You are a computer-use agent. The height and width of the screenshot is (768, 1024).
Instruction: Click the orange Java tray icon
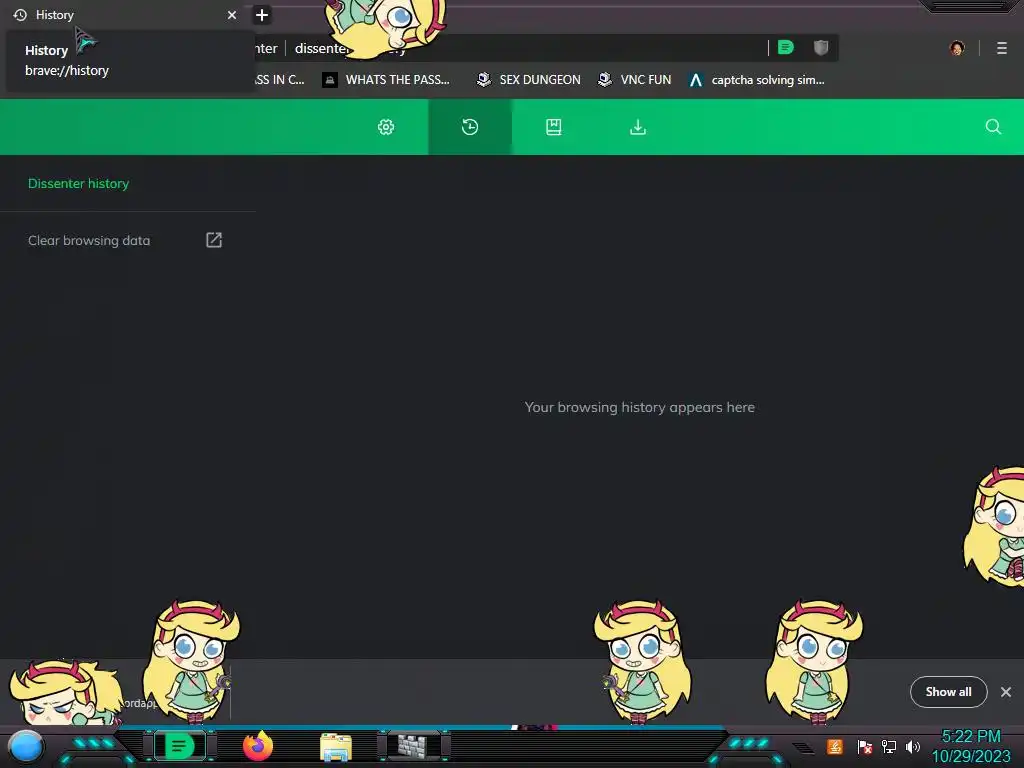coord(835,746)
